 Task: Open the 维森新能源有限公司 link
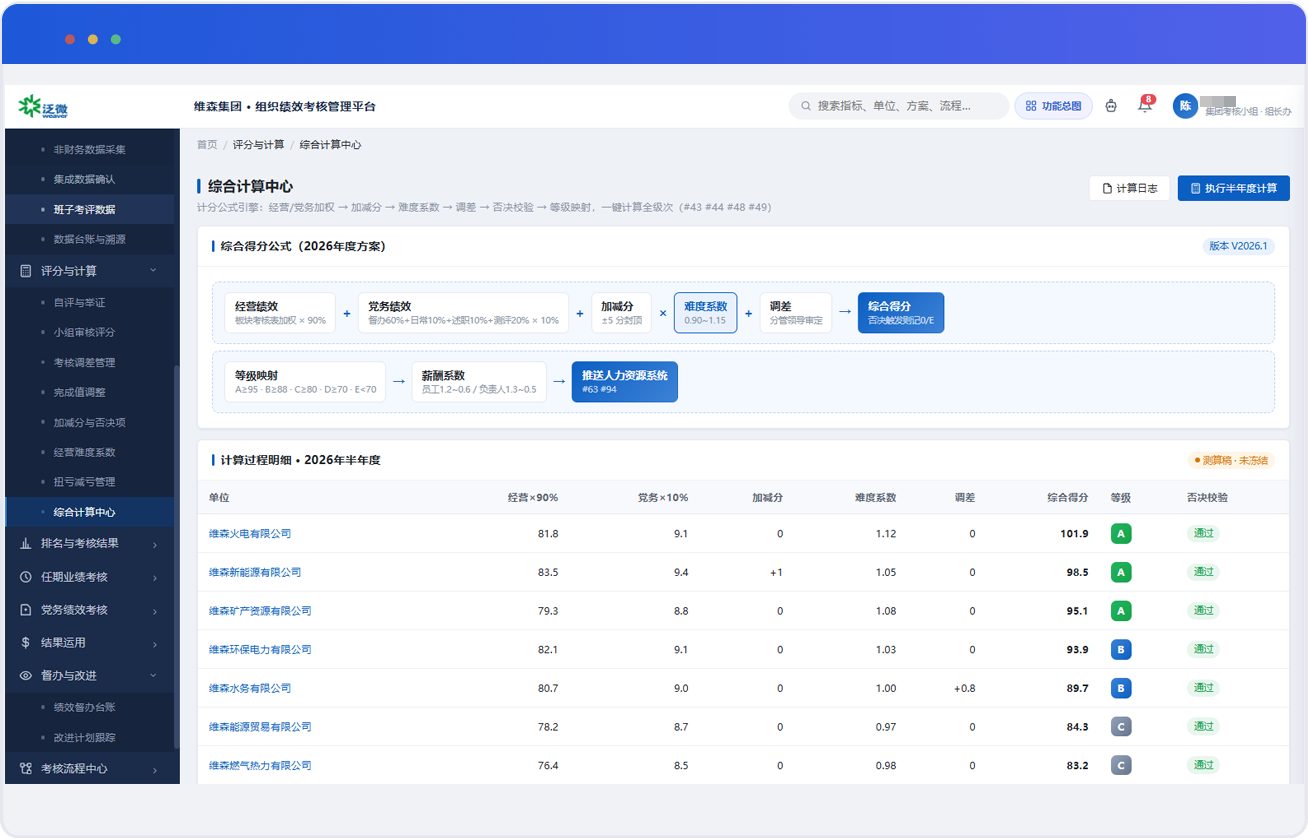tap(255, 573)
